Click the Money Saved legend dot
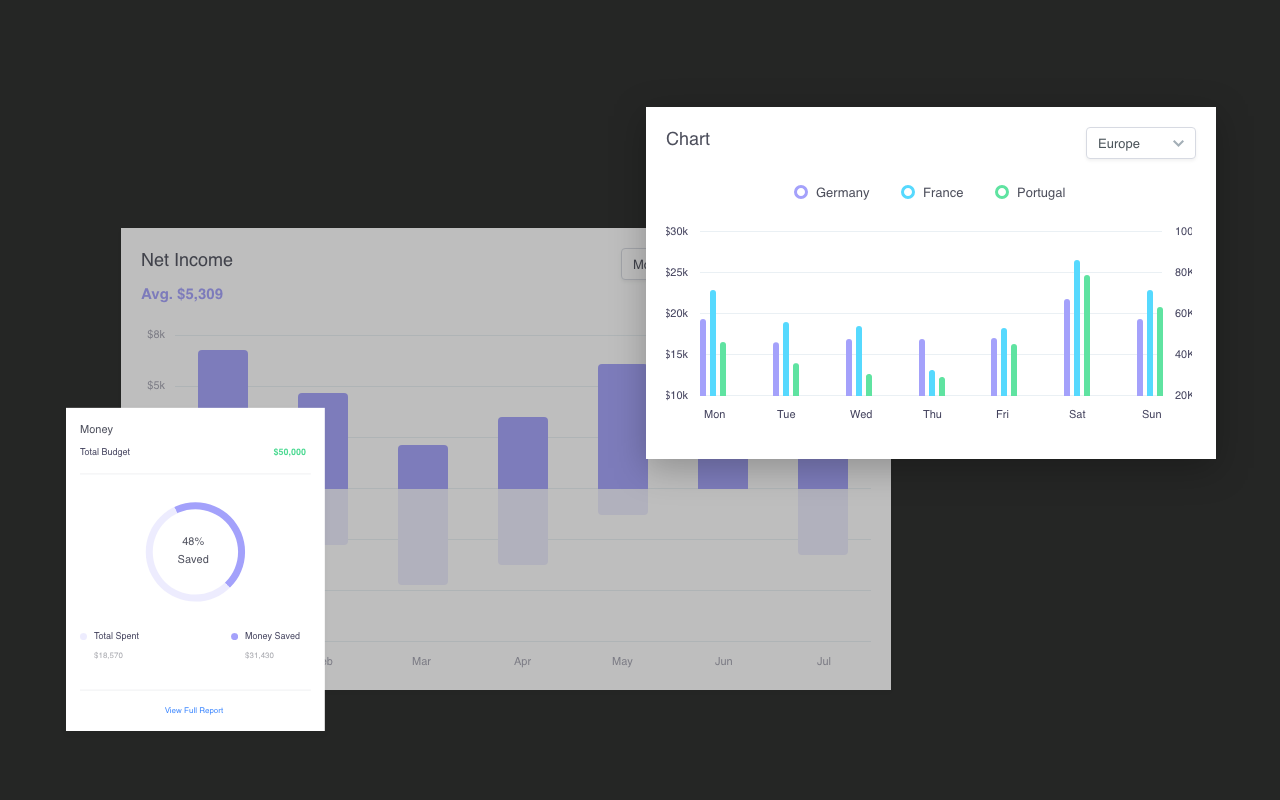 [235, 636]
